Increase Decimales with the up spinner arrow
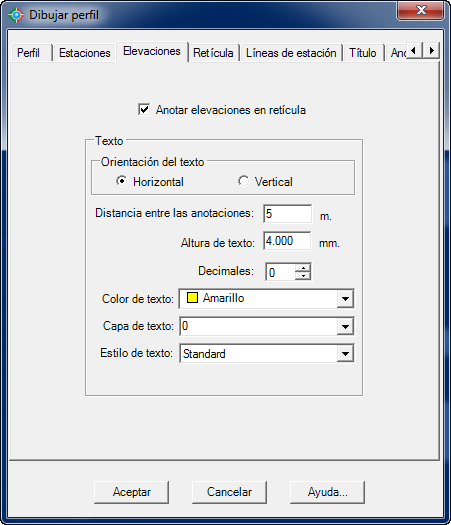This screenshot has width=451, height=525. tap(303, 268)
